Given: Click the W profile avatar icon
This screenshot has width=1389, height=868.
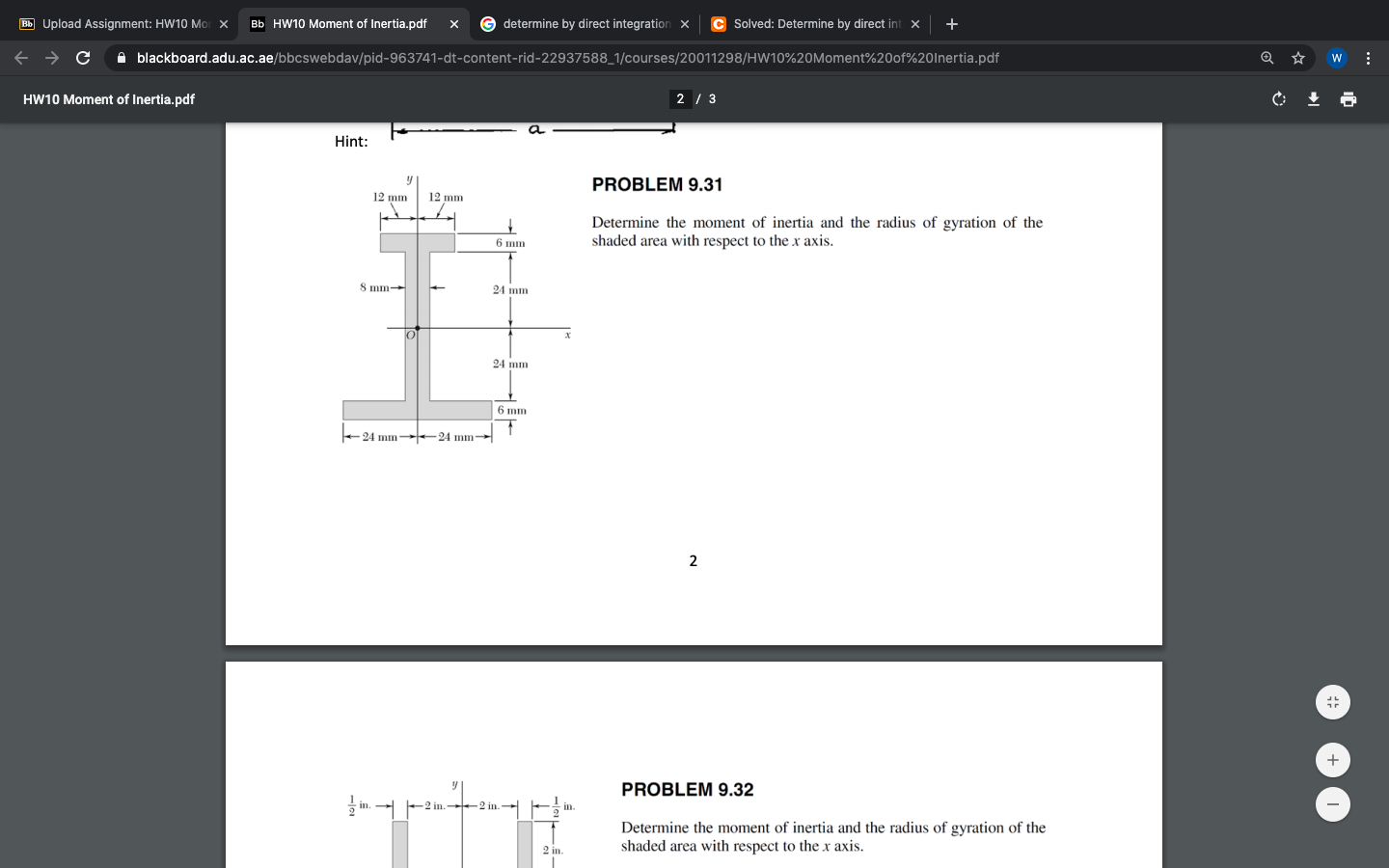Looking at the screenshot, I should click(1336, 58).
